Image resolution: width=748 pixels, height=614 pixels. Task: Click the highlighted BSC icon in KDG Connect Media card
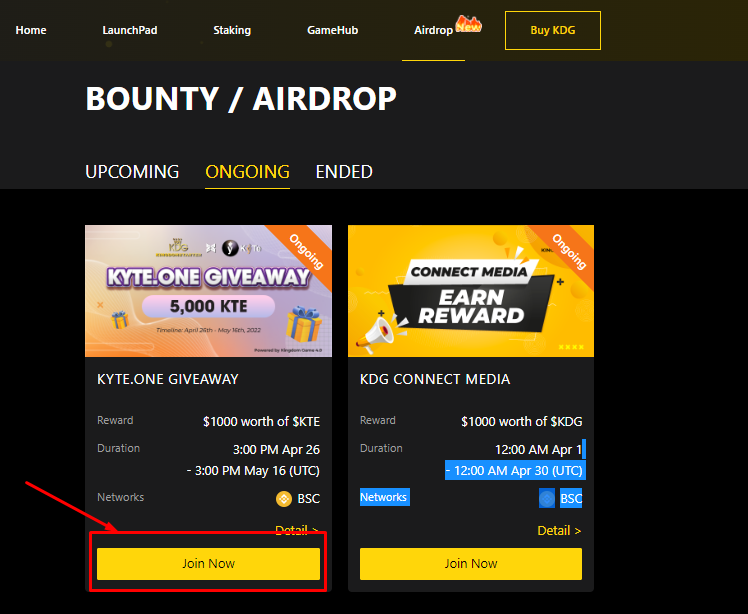pos(547,499)
